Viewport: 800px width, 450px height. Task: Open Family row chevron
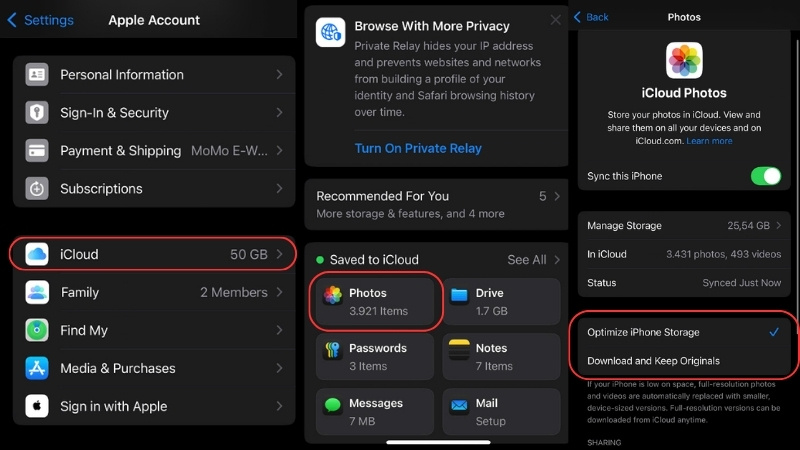point(280,292)
